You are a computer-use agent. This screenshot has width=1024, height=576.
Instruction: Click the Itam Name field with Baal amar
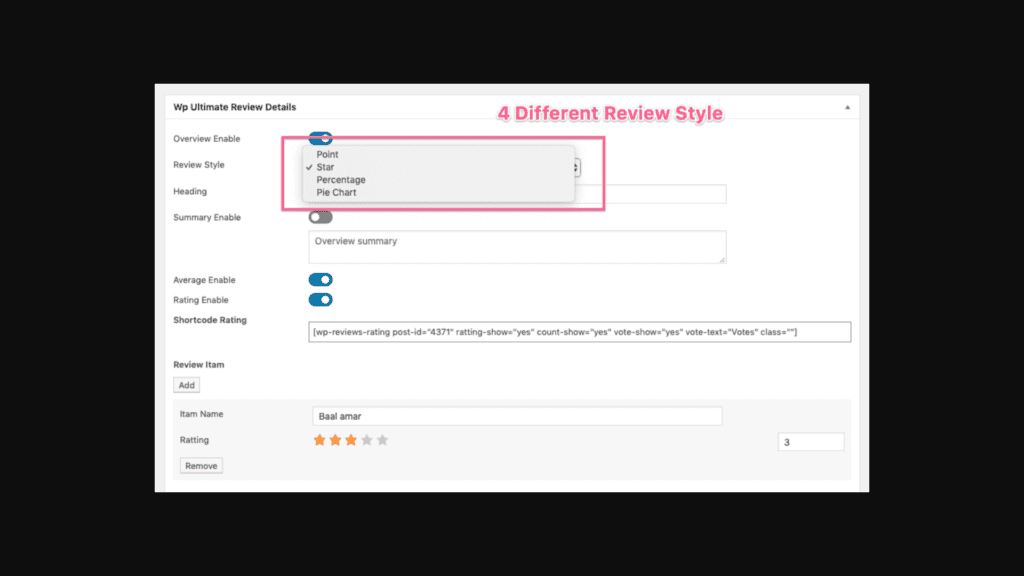517,416
